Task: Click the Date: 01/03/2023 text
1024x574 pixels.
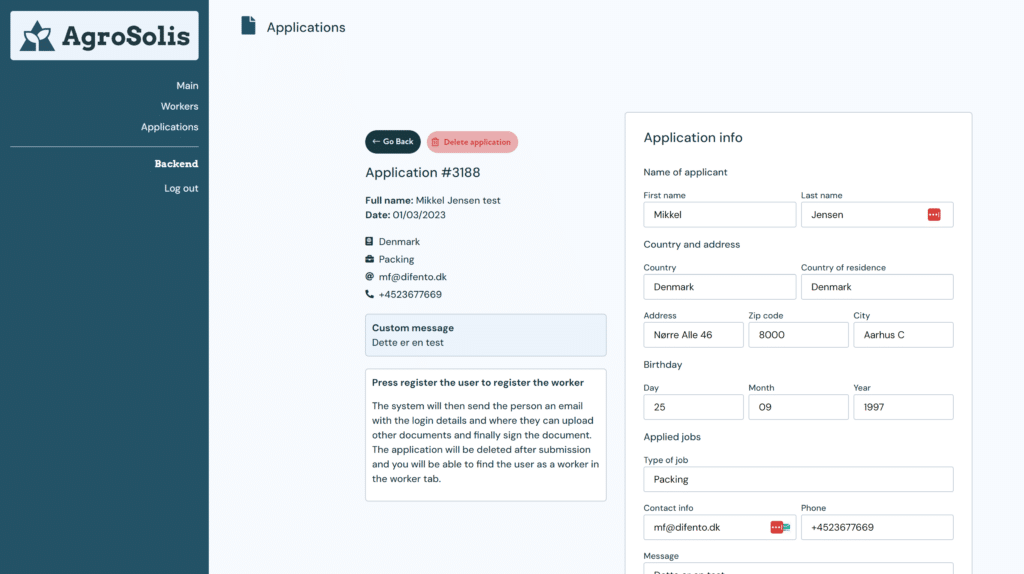Action: click(x=405, y=215)
